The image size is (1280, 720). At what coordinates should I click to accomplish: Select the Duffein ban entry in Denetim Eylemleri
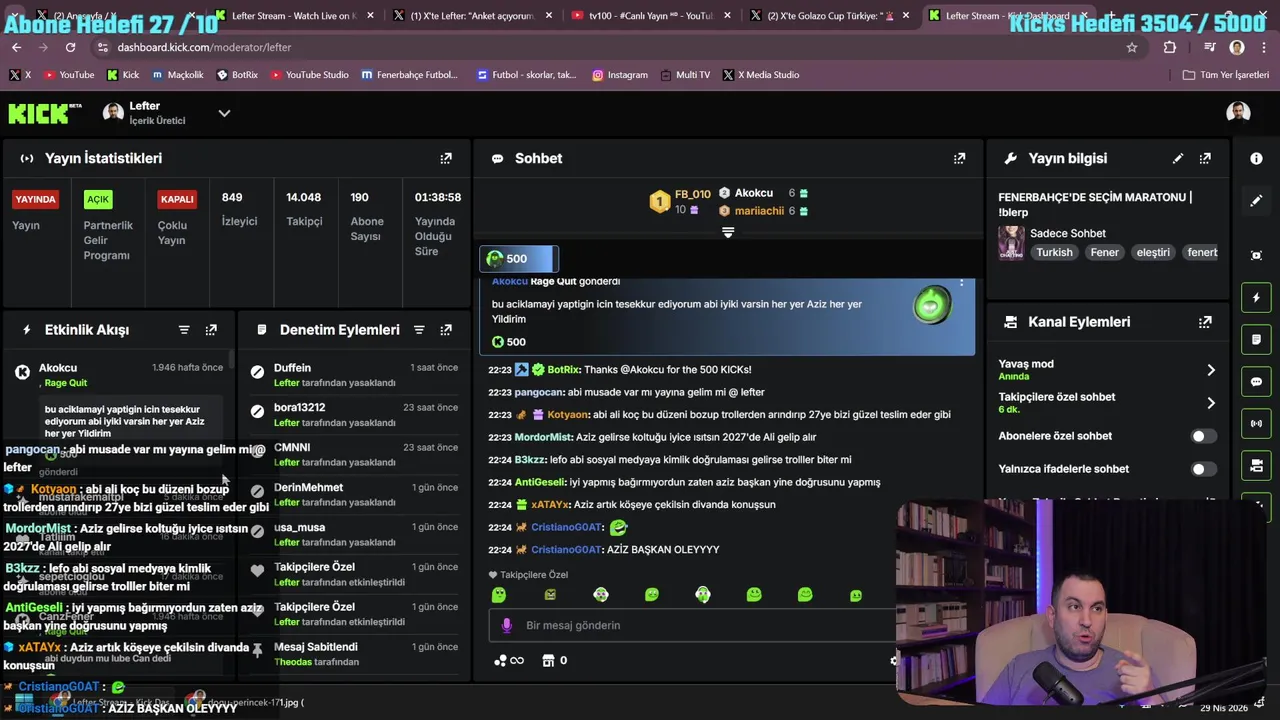coord(354,375)
